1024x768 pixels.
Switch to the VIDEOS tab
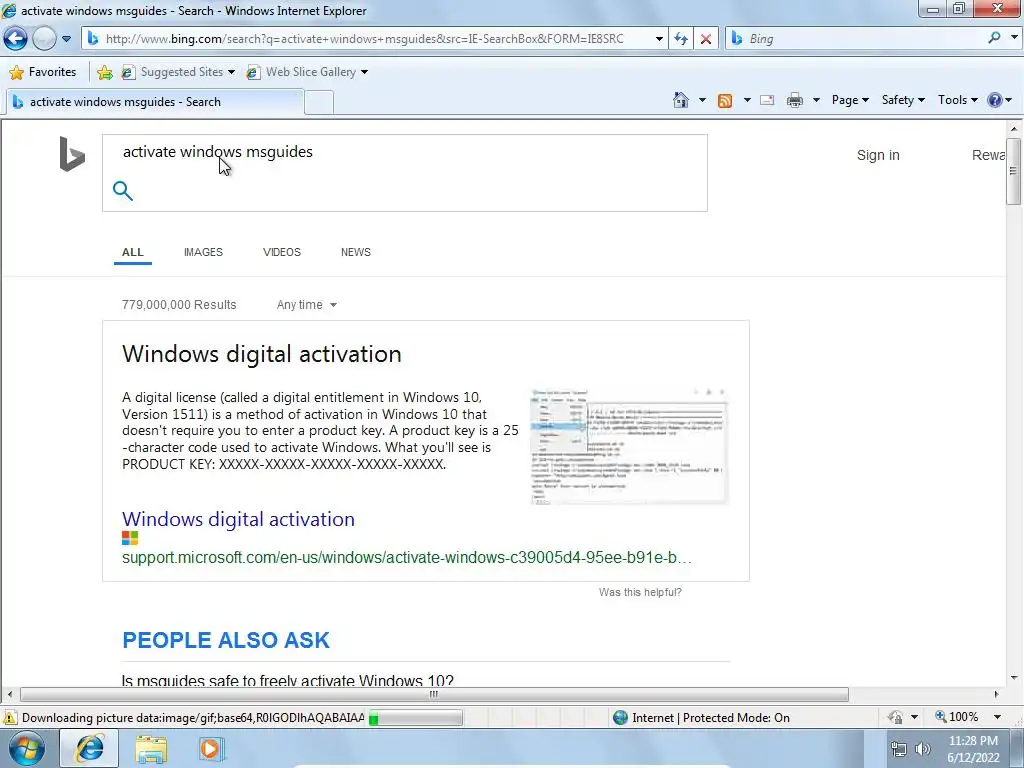click(281, 252)
